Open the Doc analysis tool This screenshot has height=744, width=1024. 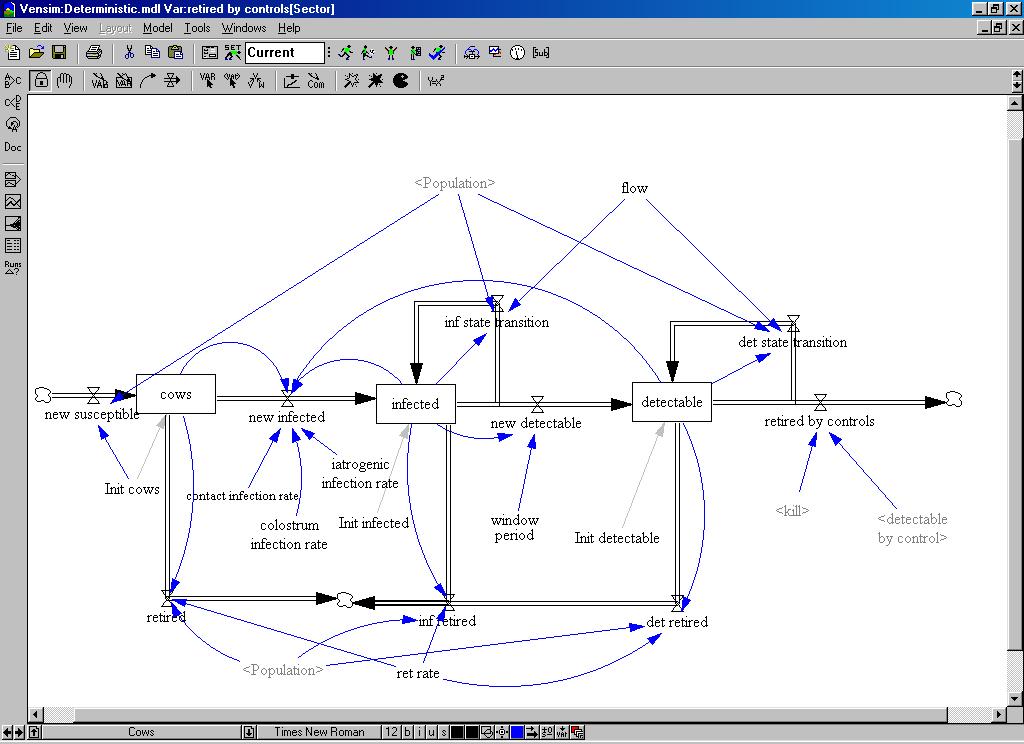13,147
